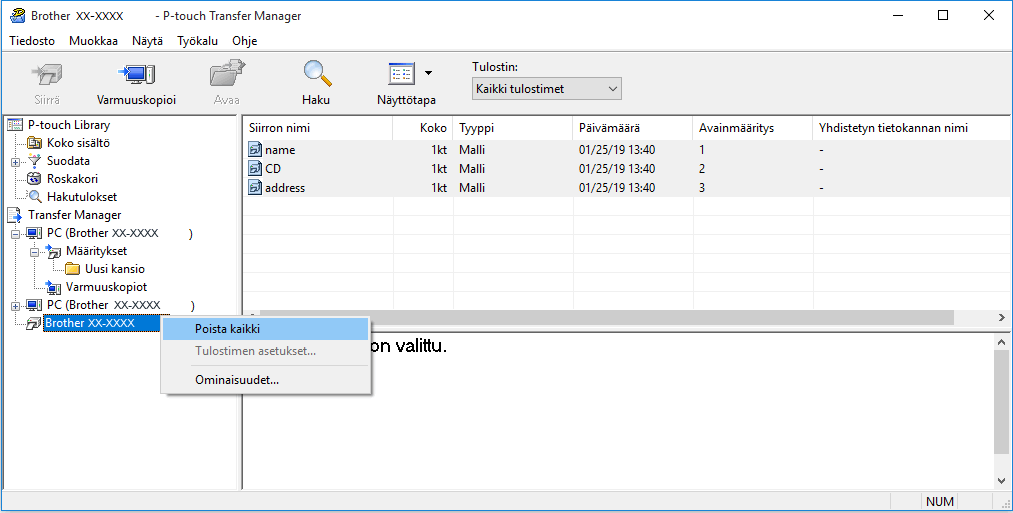
Task: Open the Tiedosto menu
Action: (32, 41)
